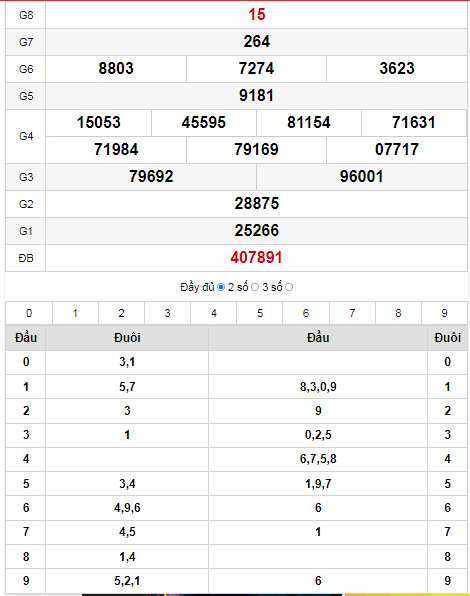Filter by digit 0 in number row
Viewport: 470px width, 596px height.
click(29, 313)
